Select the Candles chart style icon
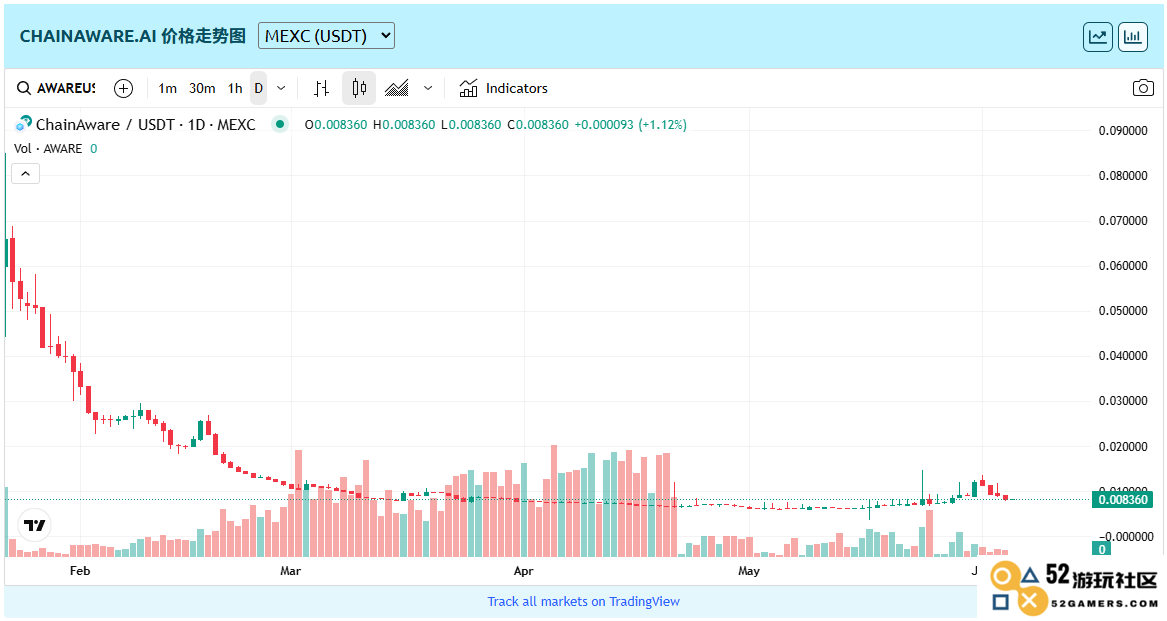This screenshot has width=1167, height=621. coord(359,89)
